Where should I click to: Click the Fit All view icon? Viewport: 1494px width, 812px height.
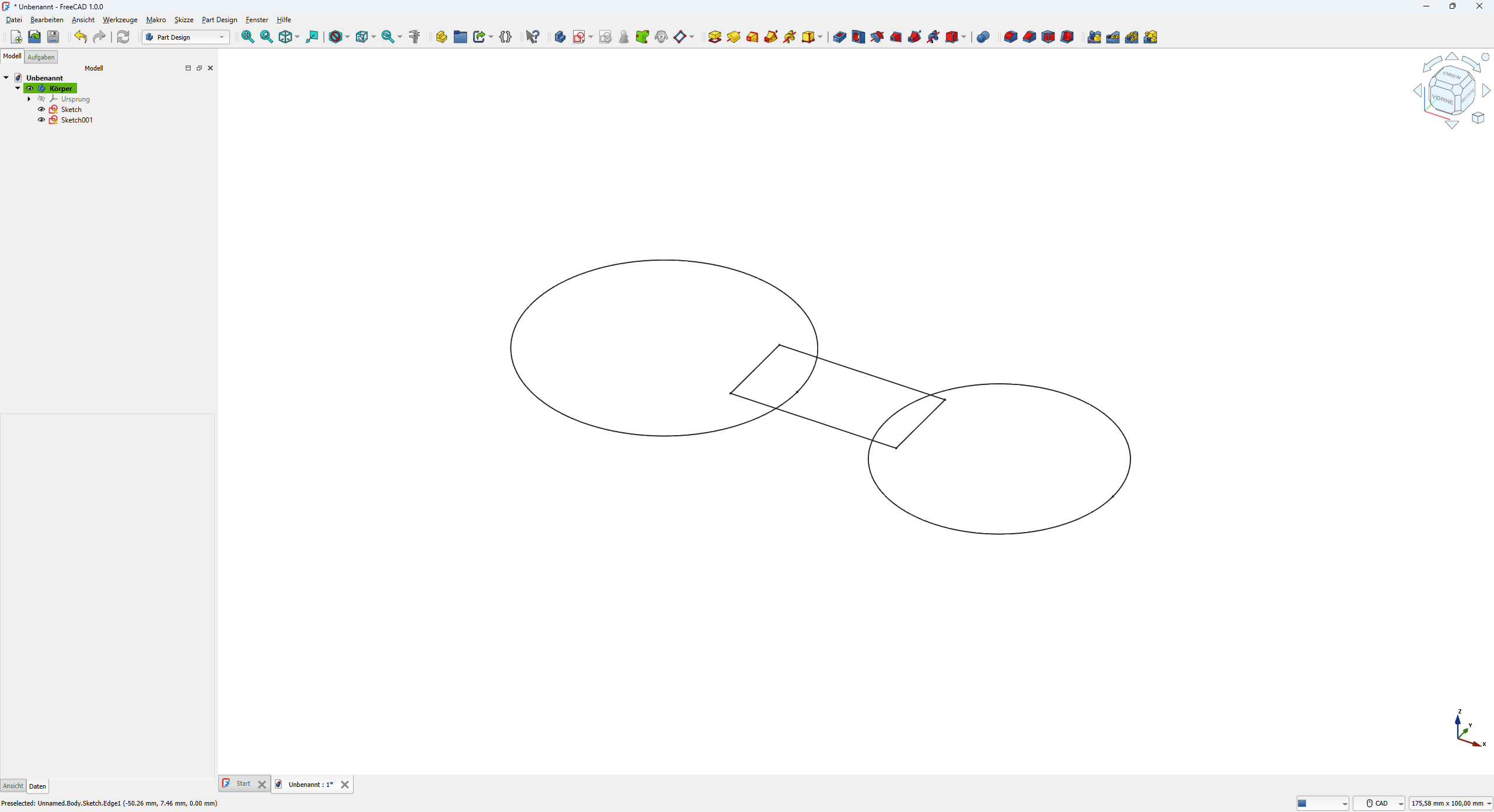point(247,37)
